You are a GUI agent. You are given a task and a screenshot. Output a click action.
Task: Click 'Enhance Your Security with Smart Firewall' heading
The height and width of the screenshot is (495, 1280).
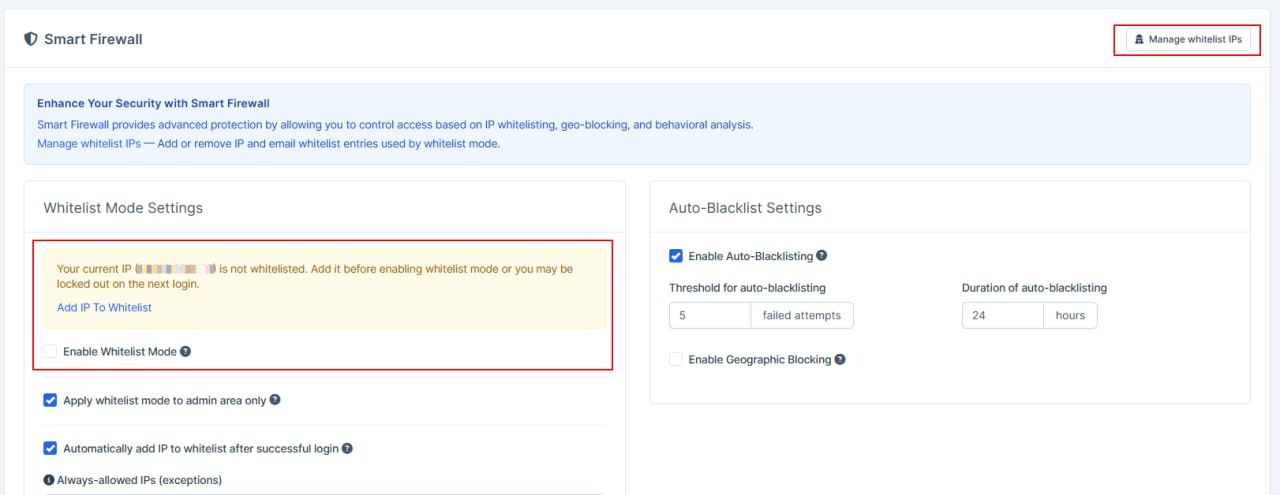click(x=153, y=103)
